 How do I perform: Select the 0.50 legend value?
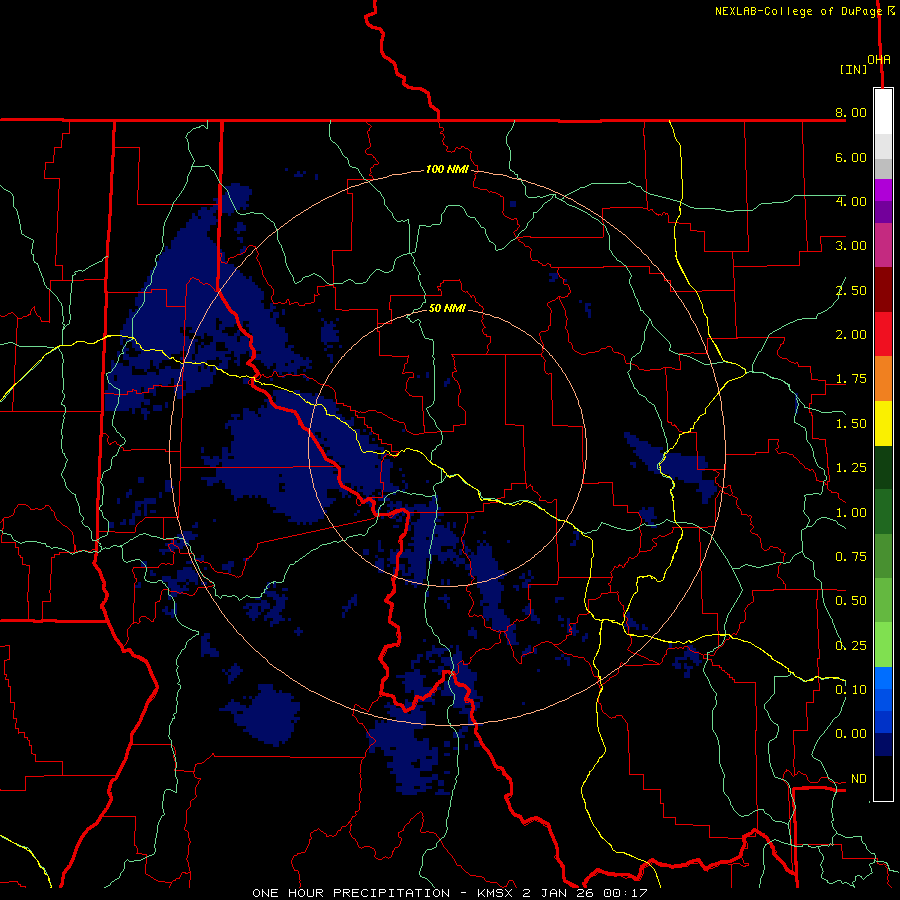(x=851, y=601)
